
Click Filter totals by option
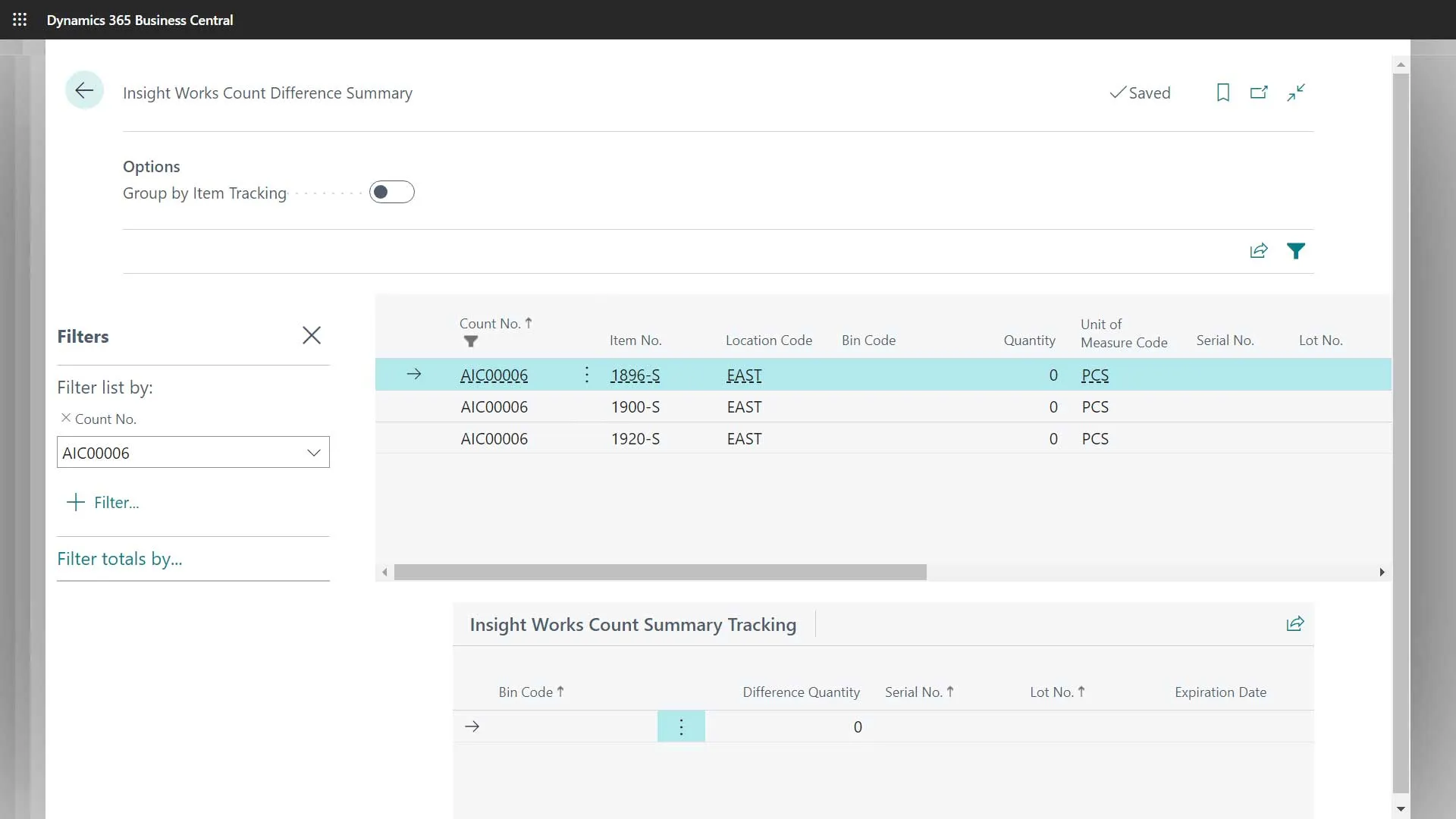point(120,558)
